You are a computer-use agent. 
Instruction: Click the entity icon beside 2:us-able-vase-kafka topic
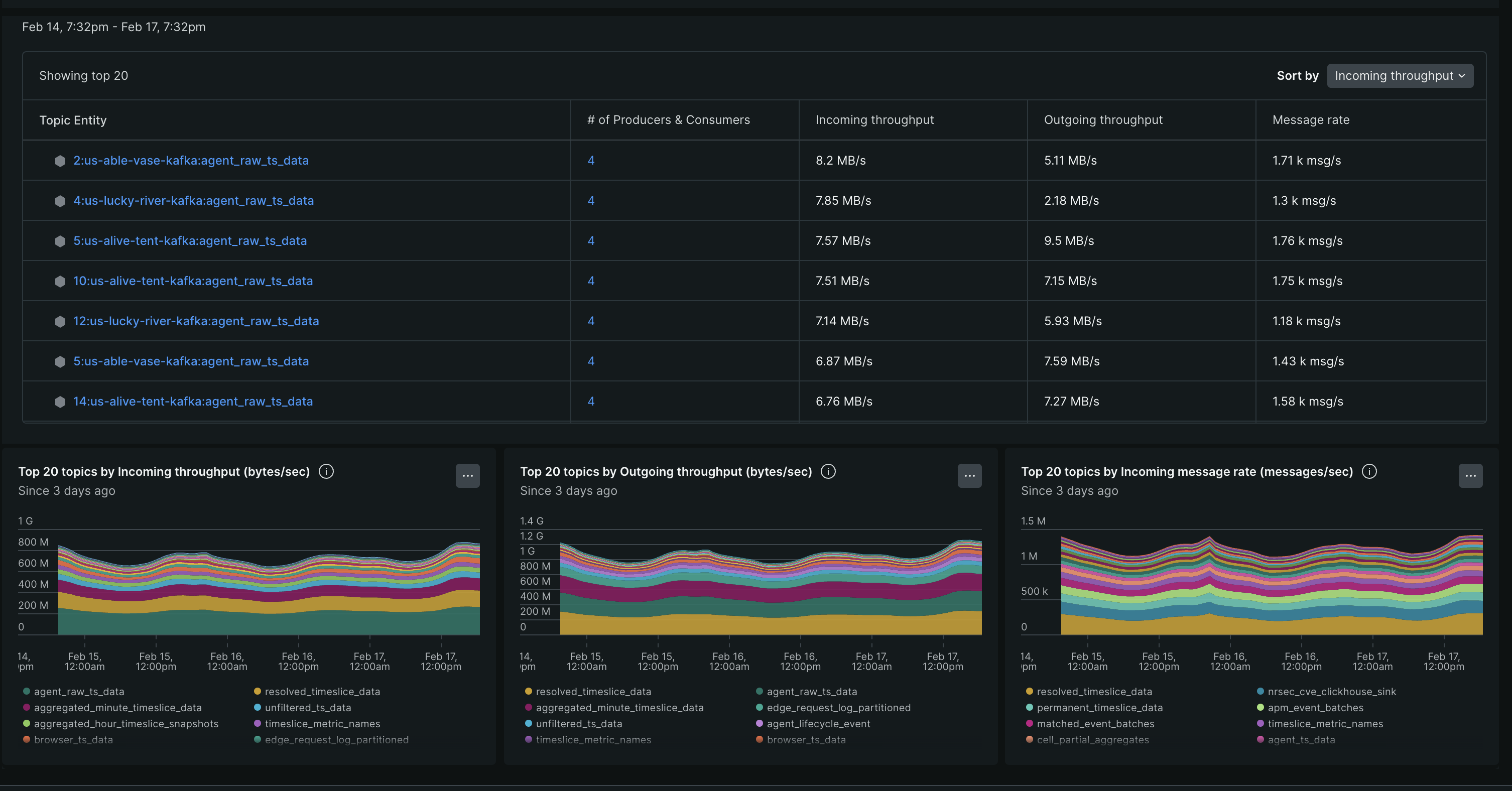tap(60, 160)
